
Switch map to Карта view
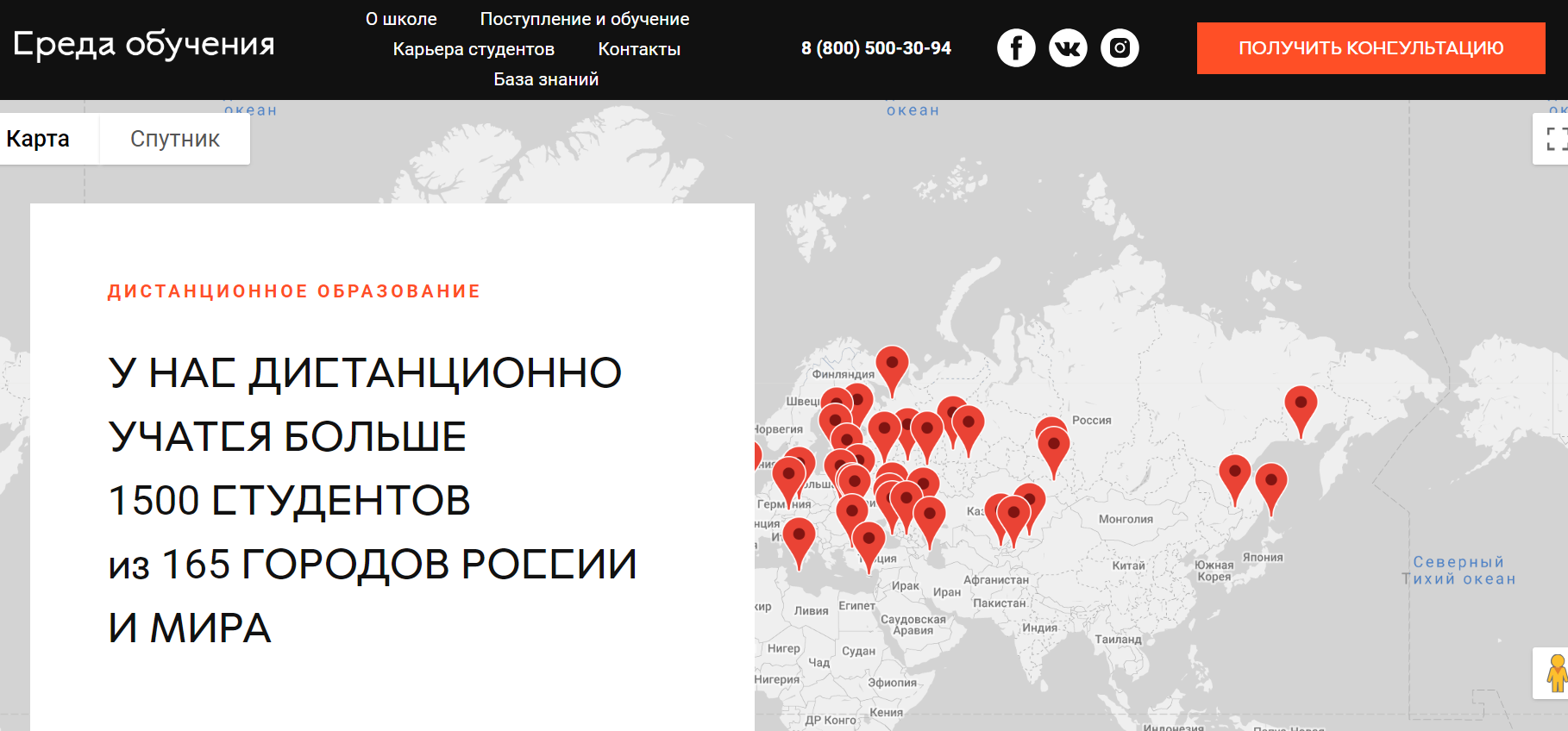coord(49,139)
